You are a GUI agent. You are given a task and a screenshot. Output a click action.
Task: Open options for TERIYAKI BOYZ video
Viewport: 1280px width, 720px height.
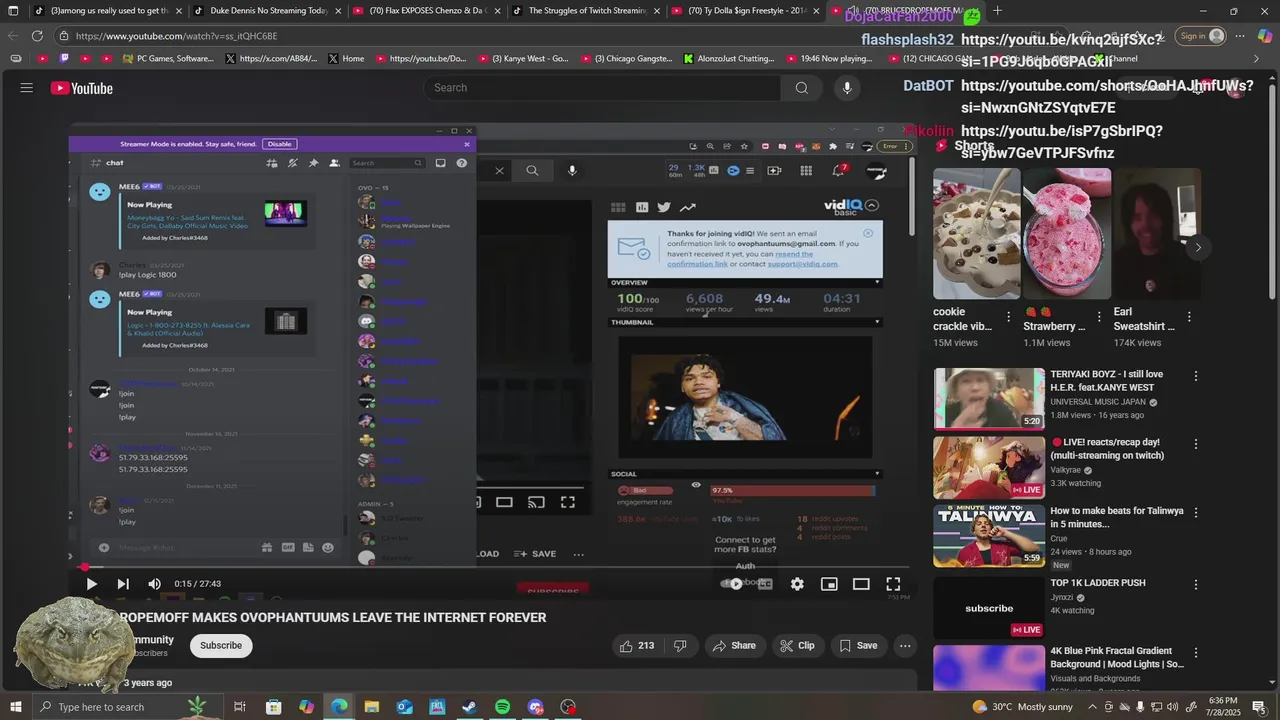click(1196, 377)
